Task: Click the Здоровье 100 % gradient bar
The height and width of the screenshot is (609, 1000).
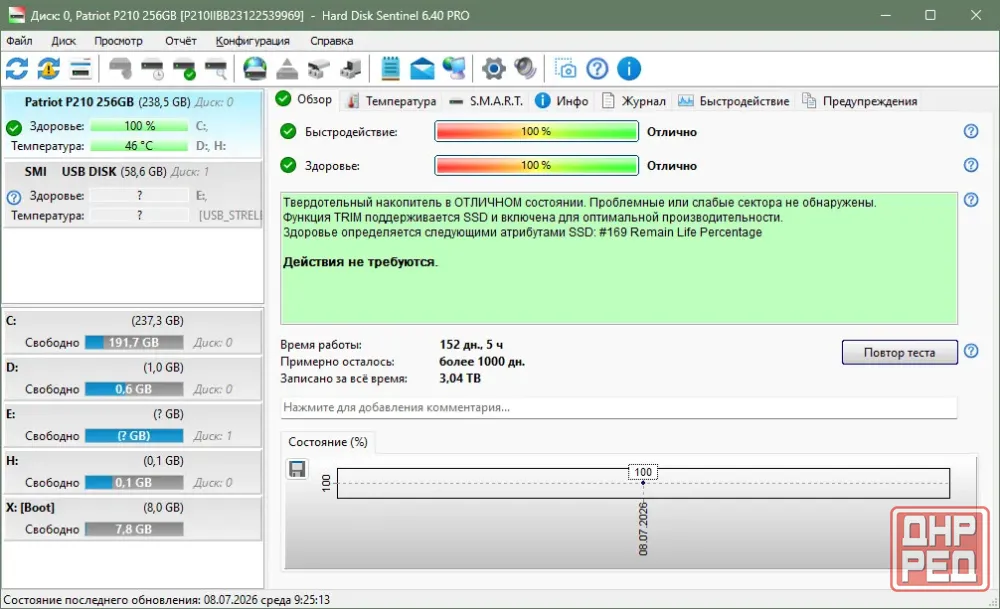Action: 536,165
